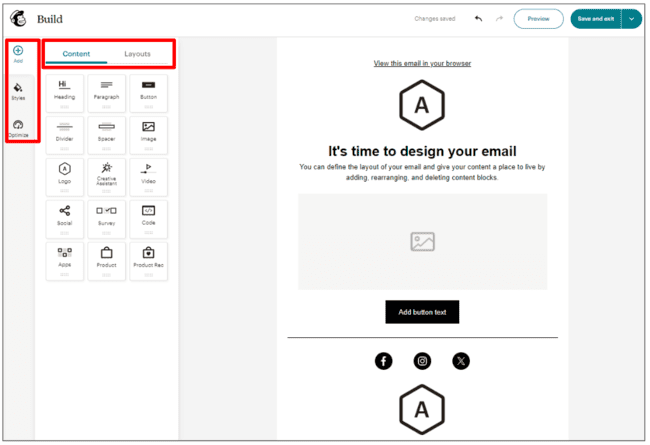Open the Optimize sidebar panel

[x=18, y=129]
